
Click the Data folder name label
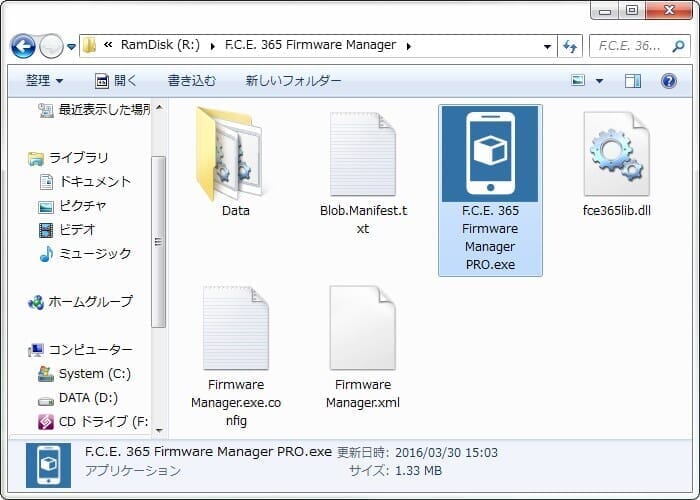(x=236, y=211)
